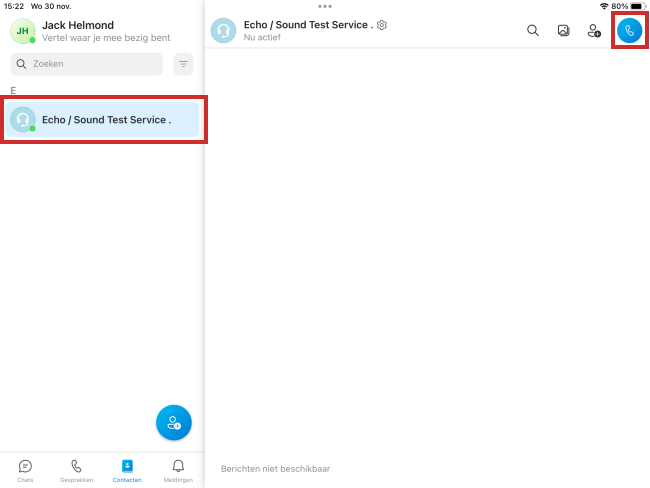Image resolution: width=650 pixels, height=488 pixels.
Task: Tap the Echo contact avatar in list
Action: pyautogui.click(x=23, y=119)
